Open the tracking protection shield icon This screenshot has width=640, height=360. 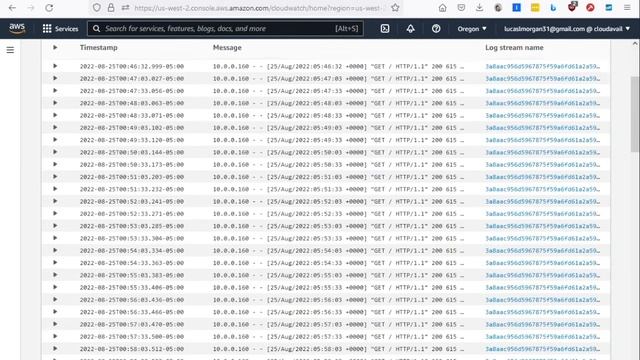pyautogui.click(x=97, y=8)
